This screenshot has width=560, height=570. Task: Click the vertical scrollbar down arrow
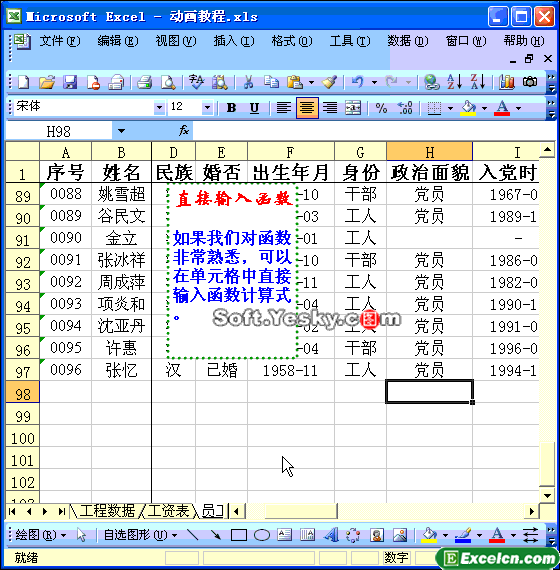click(547, 495)
